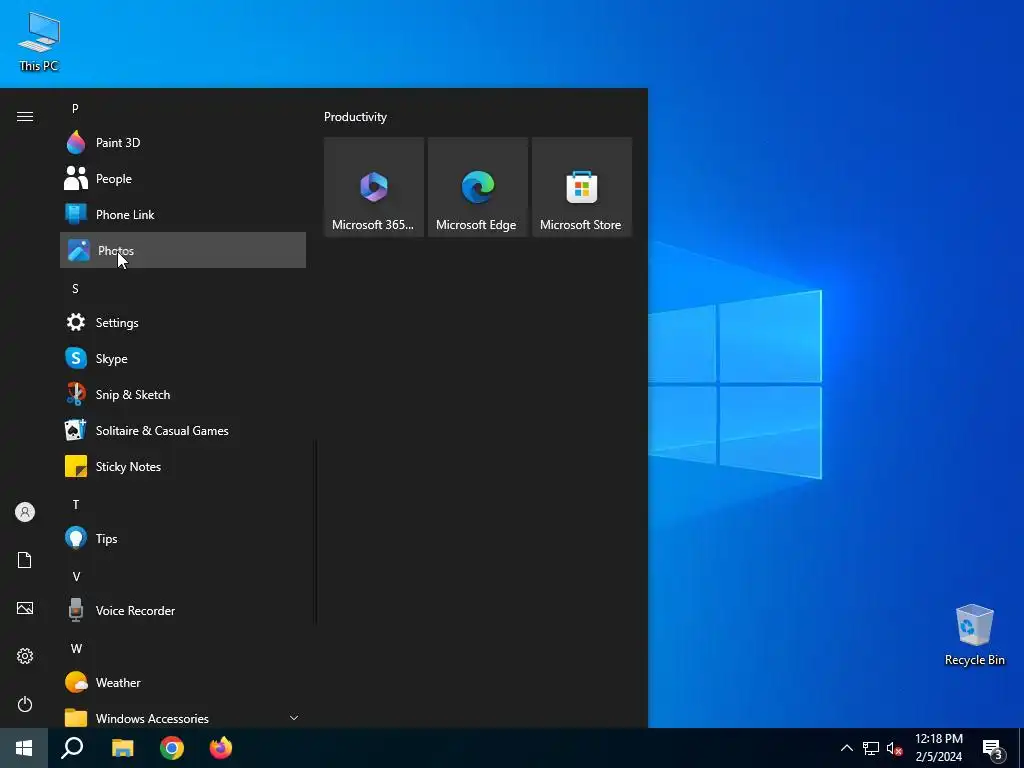
Task: Launch the People app
Action: click(x=183, y=178)
